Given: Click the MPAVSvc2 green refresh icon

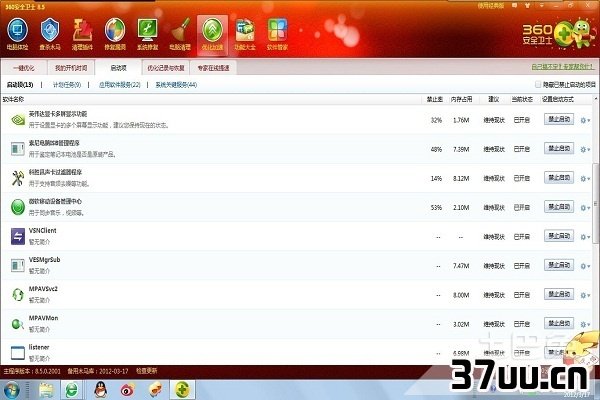Looking at the screenshot, I should point(18,295).
